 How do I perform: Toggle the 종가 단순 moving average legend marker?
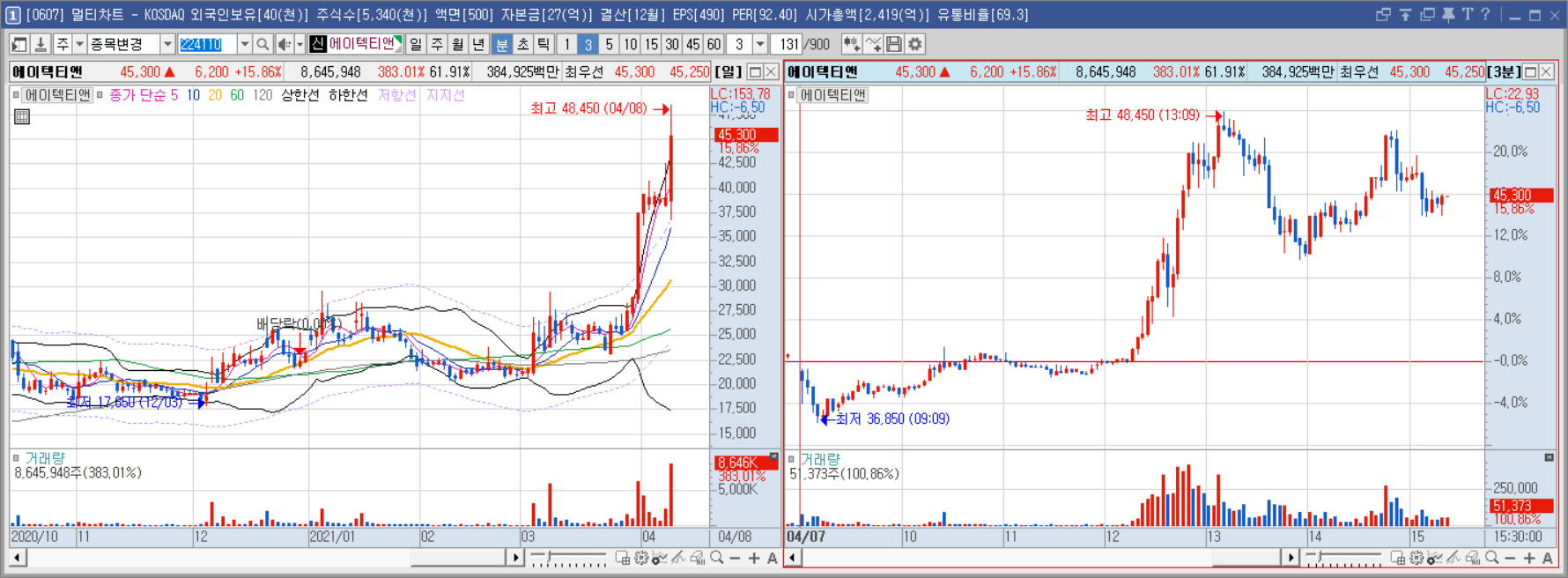100,95
